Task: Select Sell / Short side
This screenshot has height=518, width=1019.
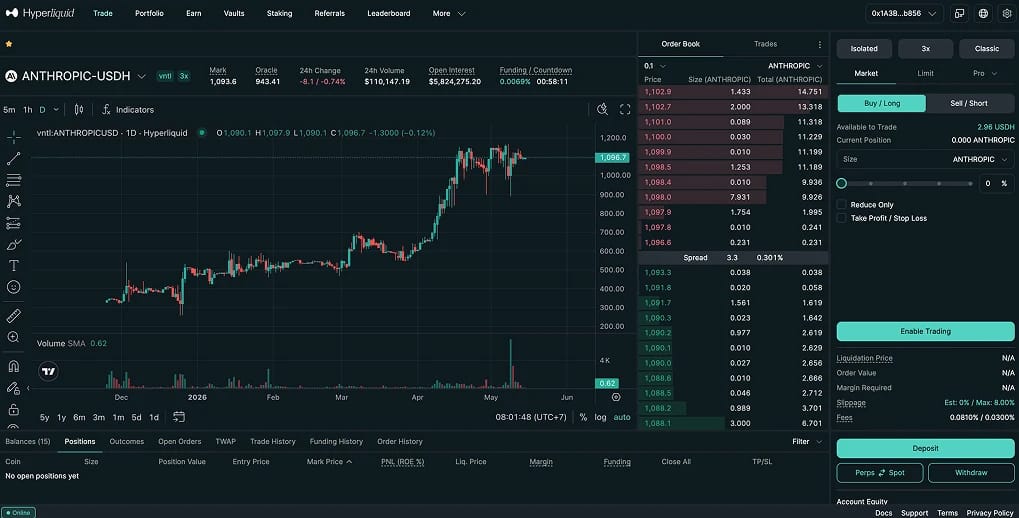Action: [x=969, y=103]
